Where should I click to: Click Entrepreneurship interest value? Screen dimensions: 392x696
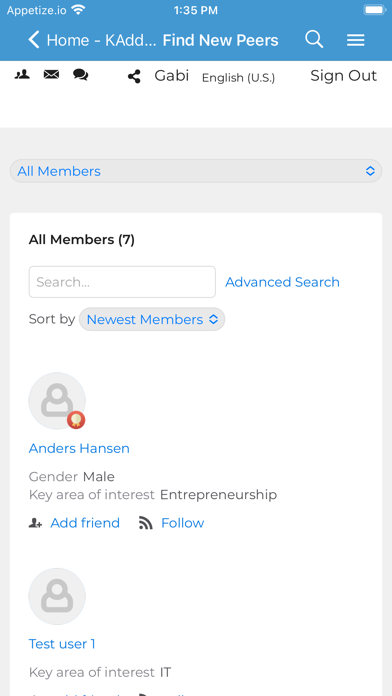218,494
